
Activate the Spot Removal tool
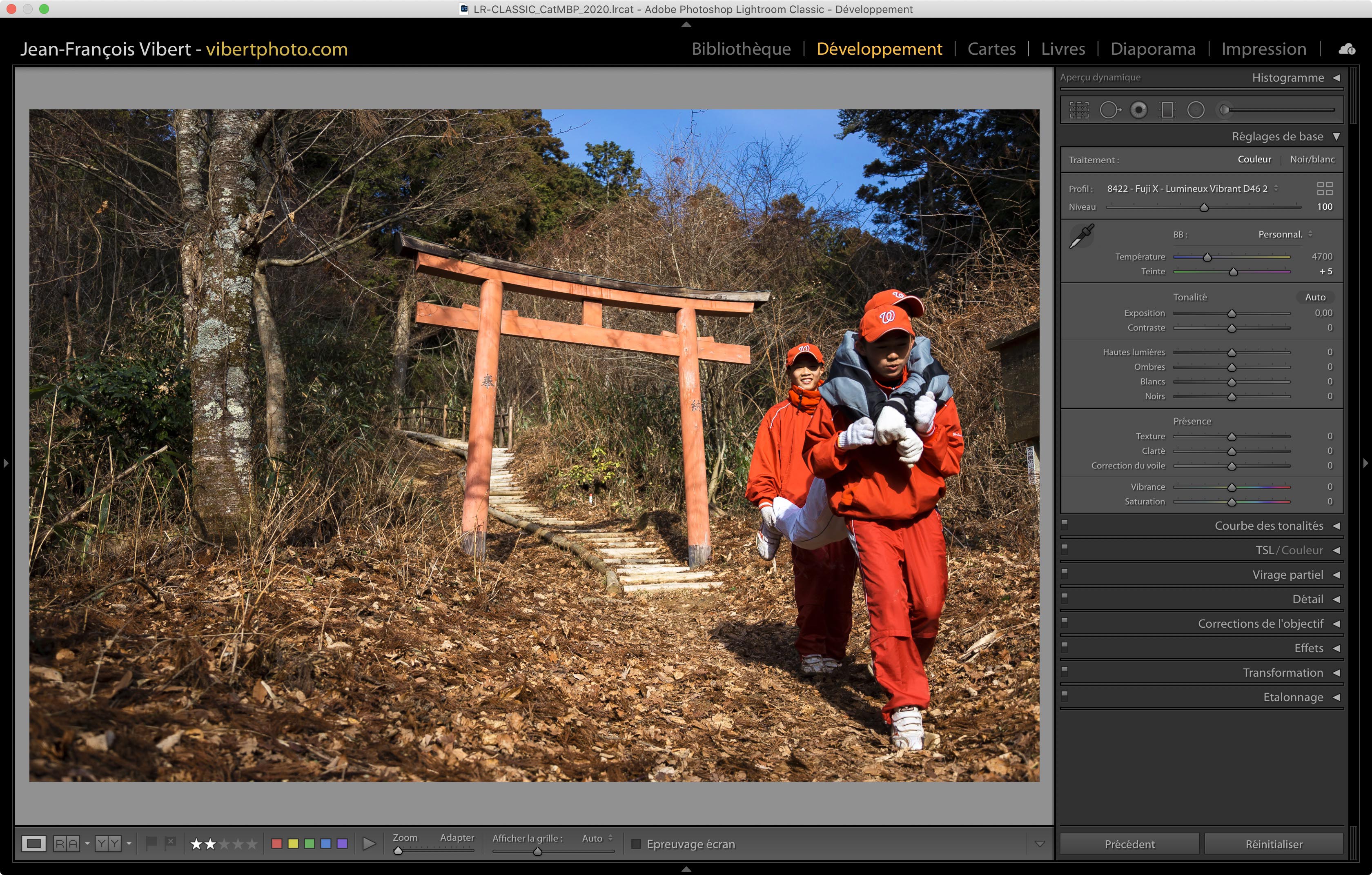tap(1109, 110)
